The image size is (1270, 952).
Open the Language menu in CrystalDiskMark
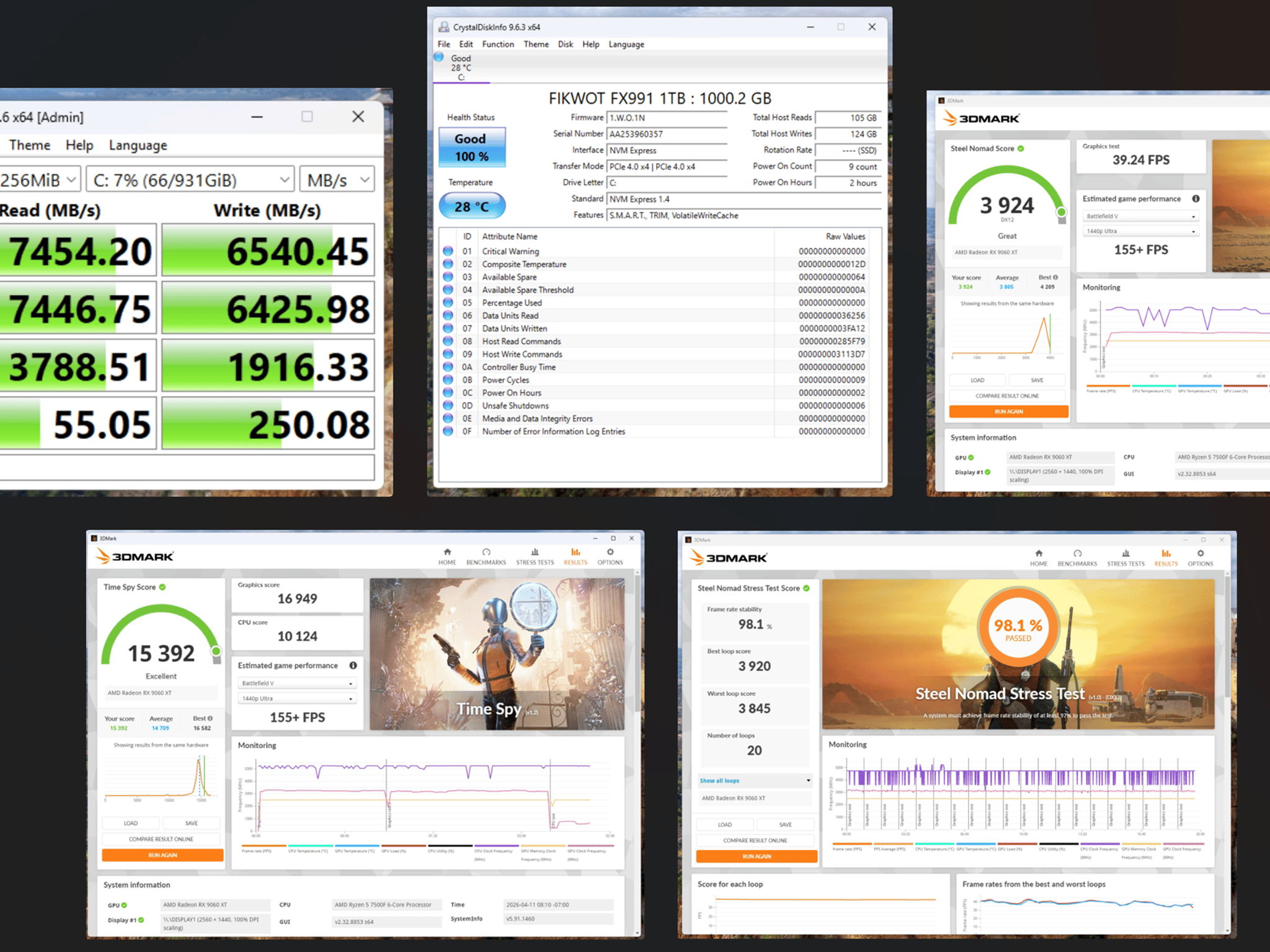(x=138, y=145)
